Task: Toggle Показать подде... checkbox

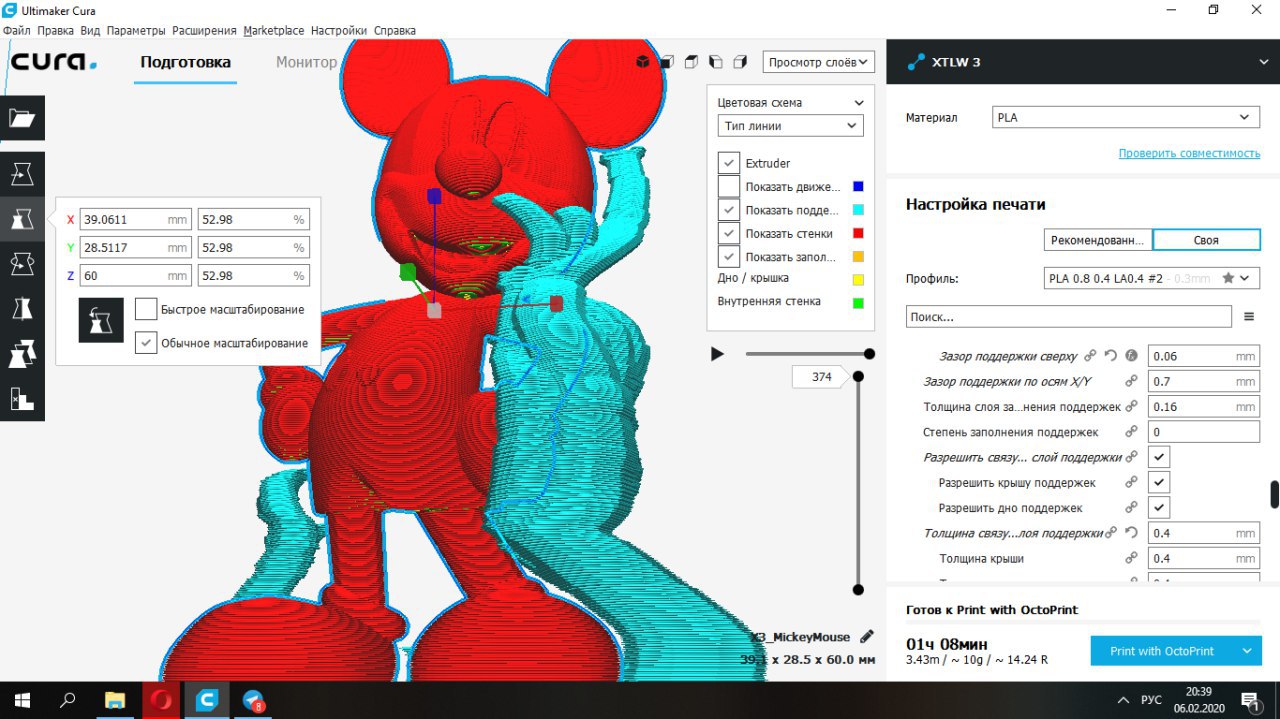Action: coord(729,210)
